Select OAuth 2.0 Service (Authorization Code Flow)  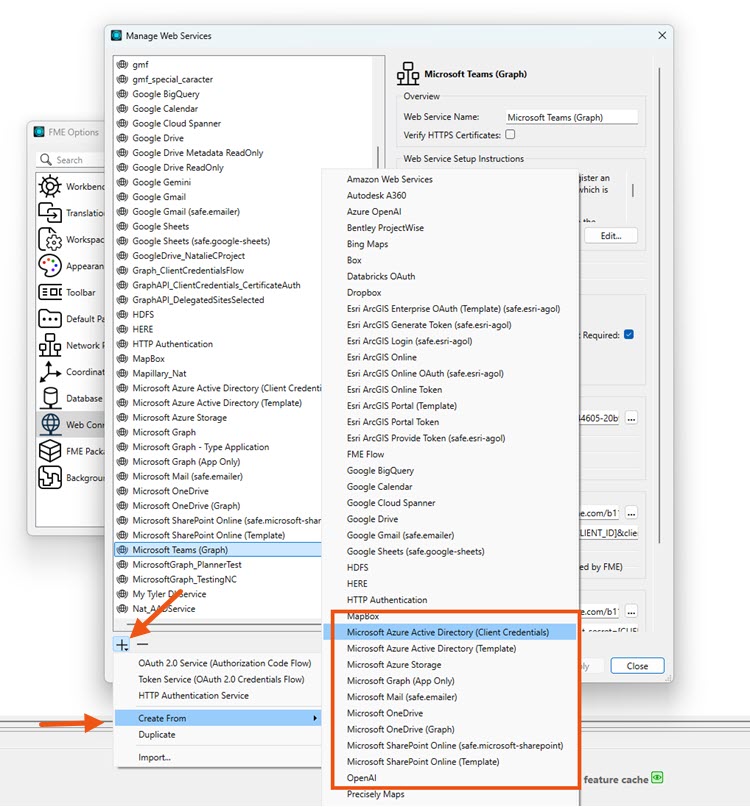(x=224, y=663)
